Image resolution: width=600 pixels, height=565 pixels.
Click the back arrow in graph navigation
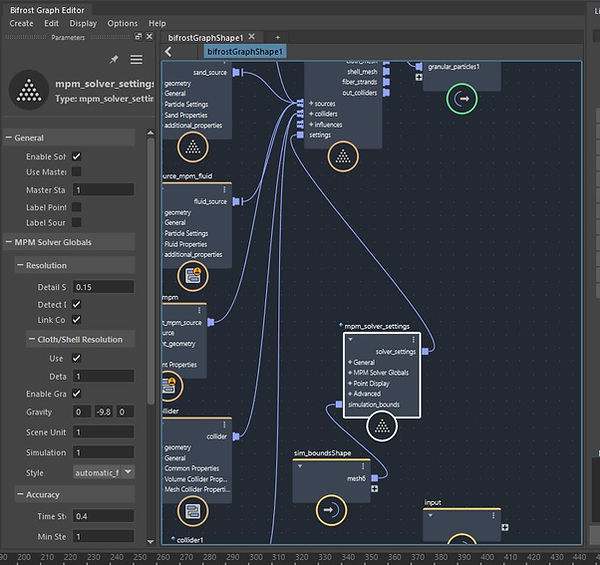coord(168,52)
